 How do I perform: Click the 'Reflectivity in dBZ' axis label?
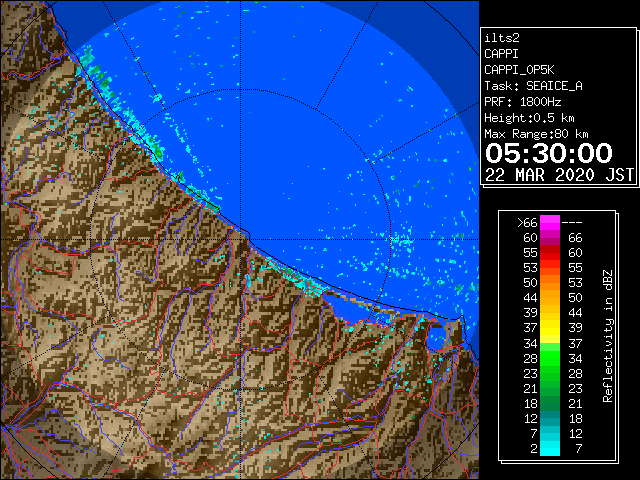click(x=608, y=336)
